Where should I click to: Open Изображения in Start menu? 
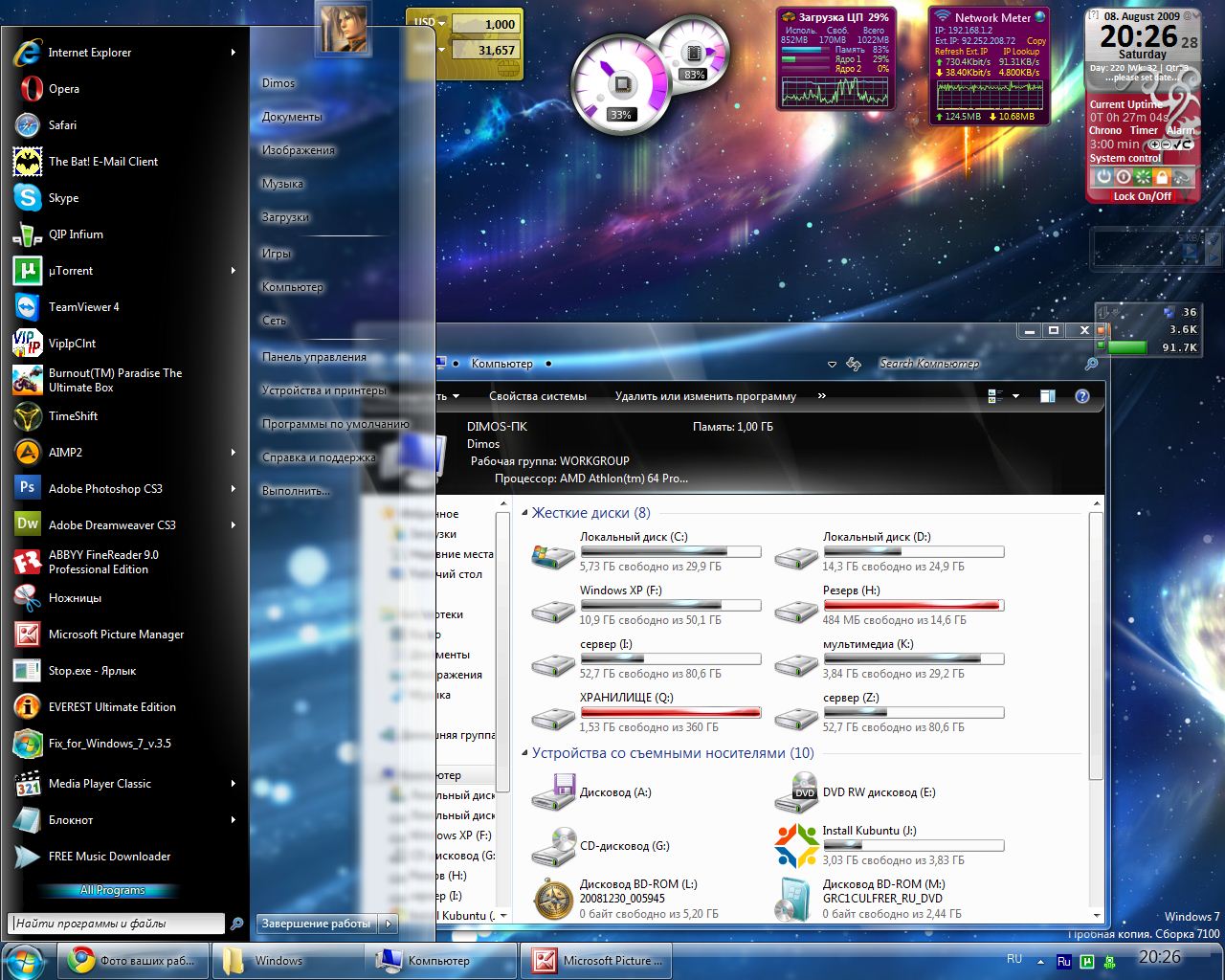click(299, 150)
